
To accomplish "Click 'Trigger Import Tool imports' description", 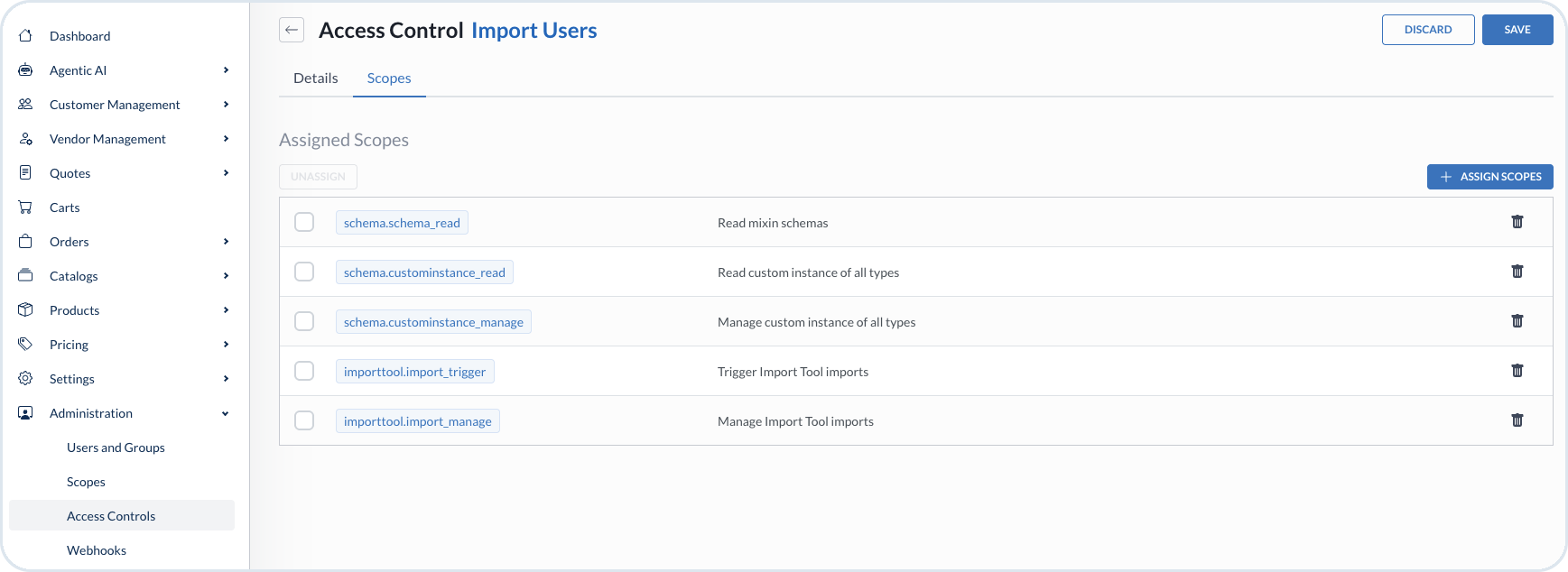I will click(793, 372).
